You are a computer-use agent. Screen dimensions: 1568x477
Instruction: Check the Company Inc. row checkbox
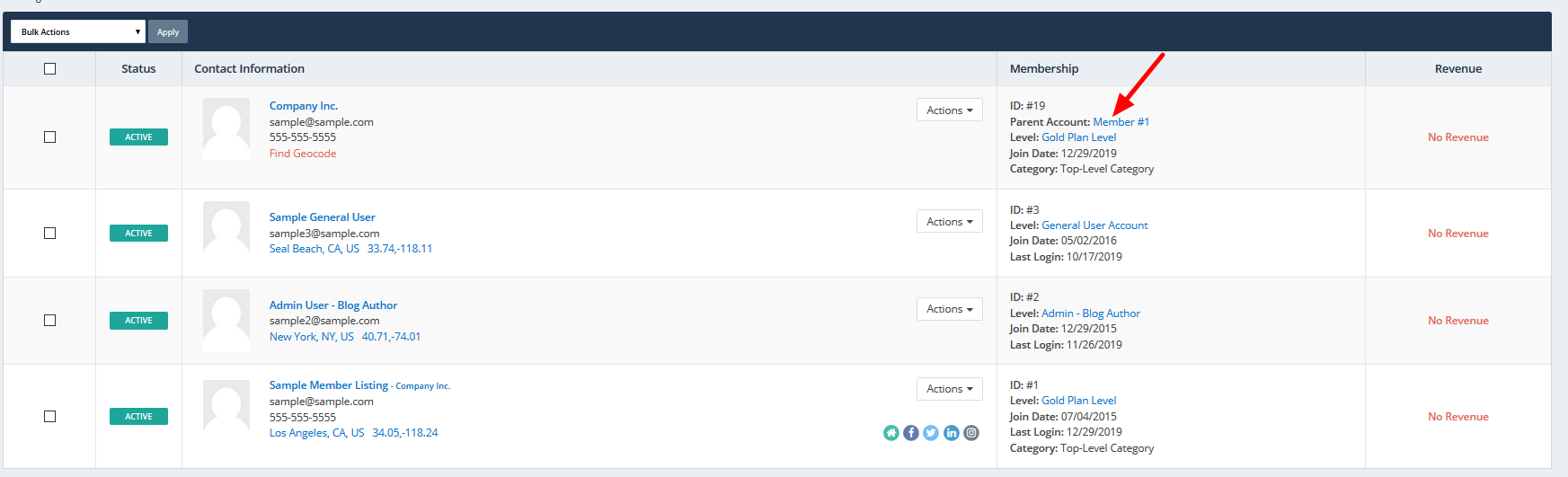tap(49, 137)
